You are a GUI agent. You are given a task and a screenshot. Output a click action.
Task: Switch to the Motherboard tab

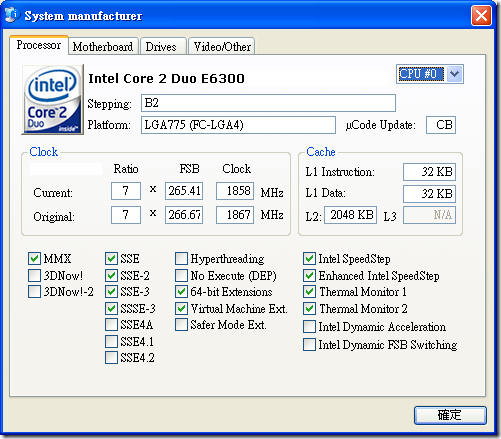coord(103,46)
